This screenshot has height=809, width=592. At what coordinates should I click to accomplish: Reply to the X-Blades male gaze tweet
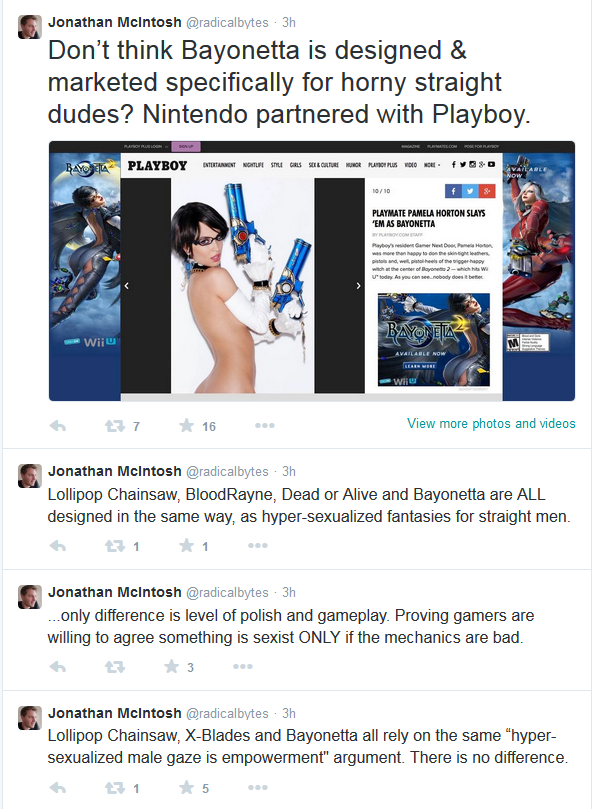point(58,788)
